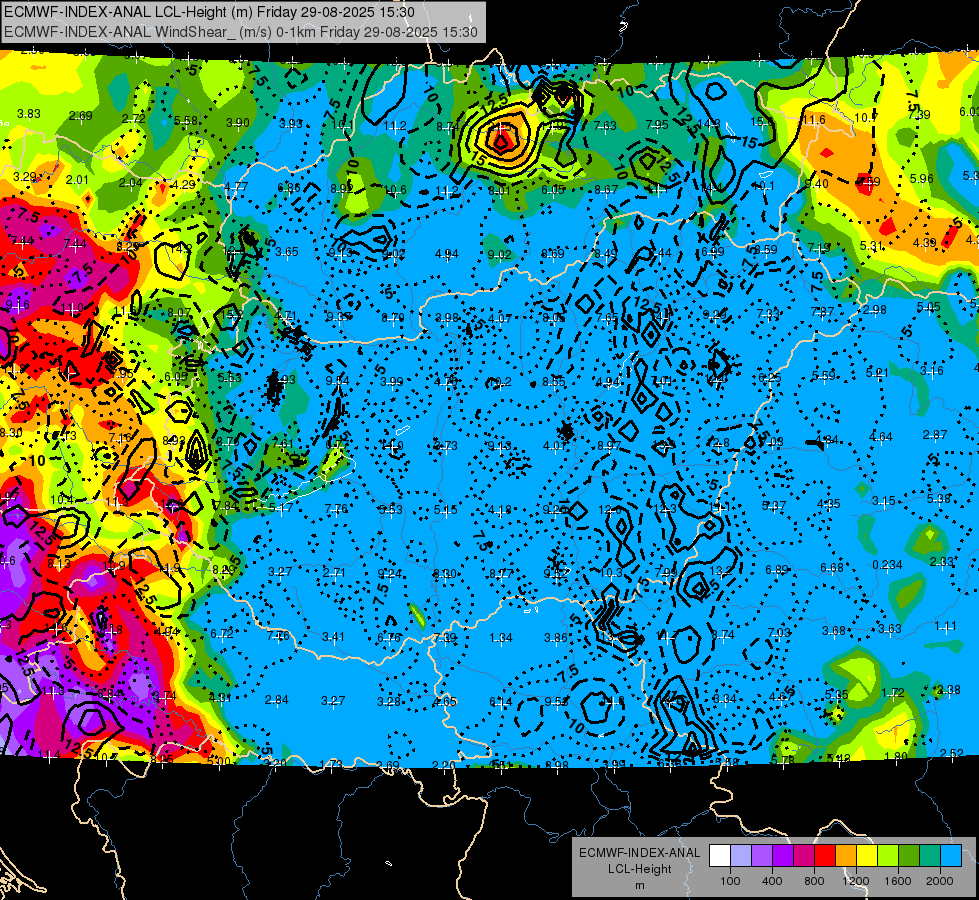The width and height of the screenshot is (979, 900).
Task: Click the legend's LCL-Height label
Action: pos(639,869)
